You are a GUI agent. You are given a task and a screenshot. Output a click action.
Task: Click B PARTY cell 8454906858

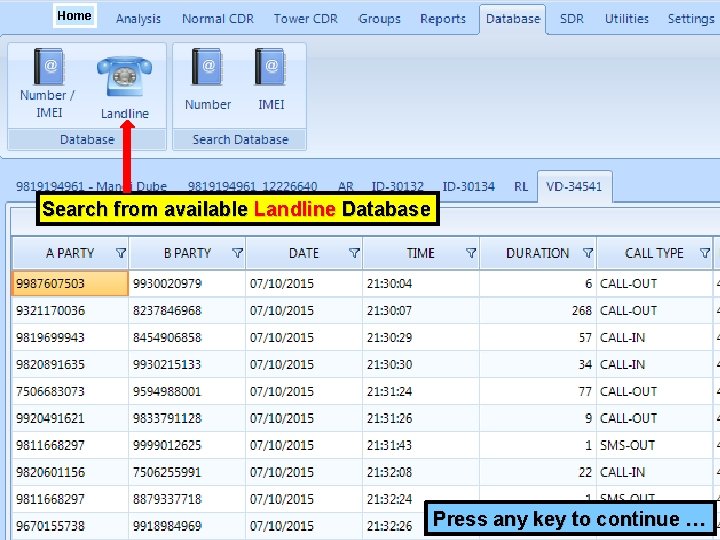point(187,338)
